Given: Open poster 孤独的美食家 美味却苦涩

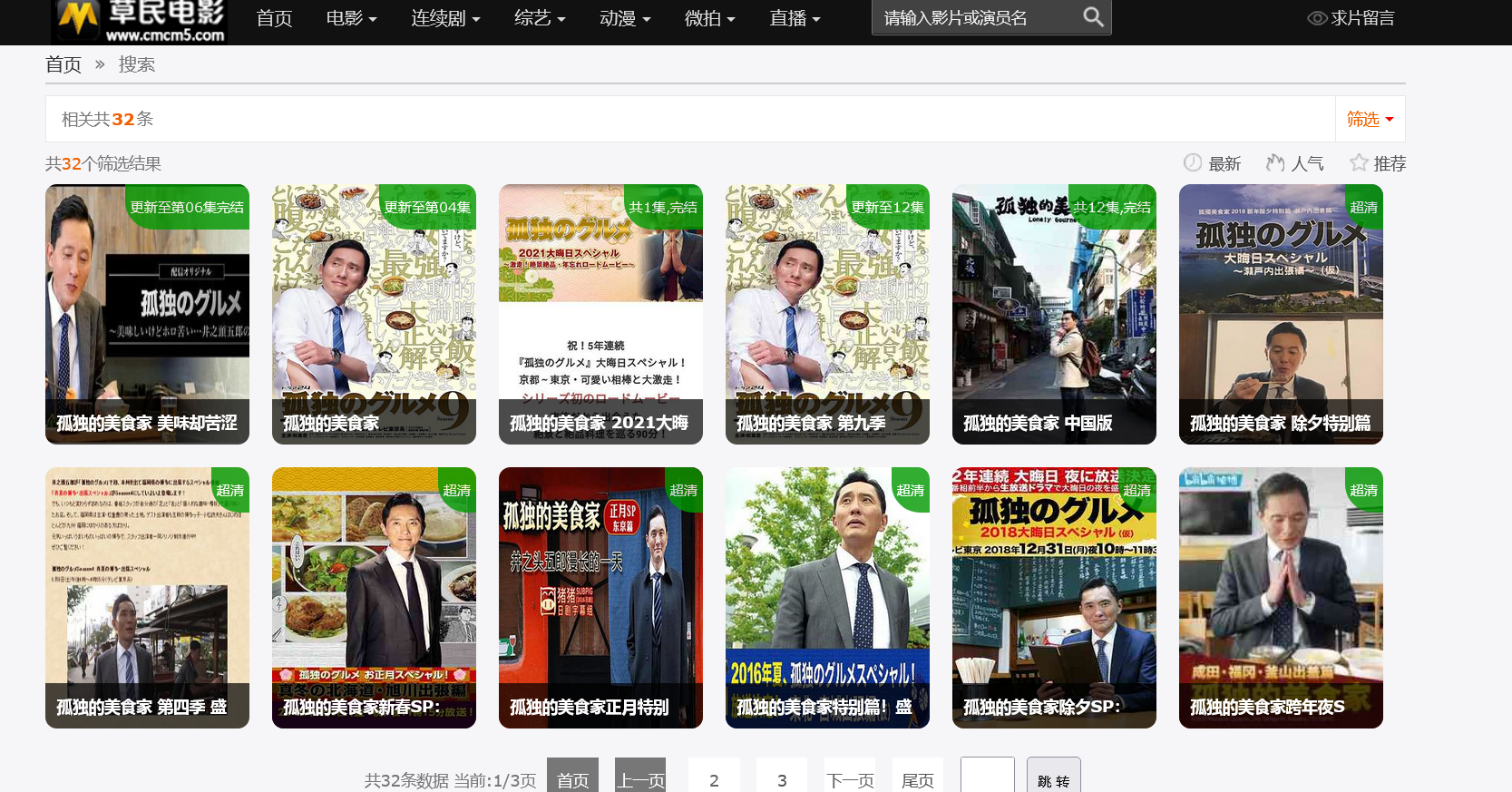Looking at the screenshot, I should pos(147,314).
